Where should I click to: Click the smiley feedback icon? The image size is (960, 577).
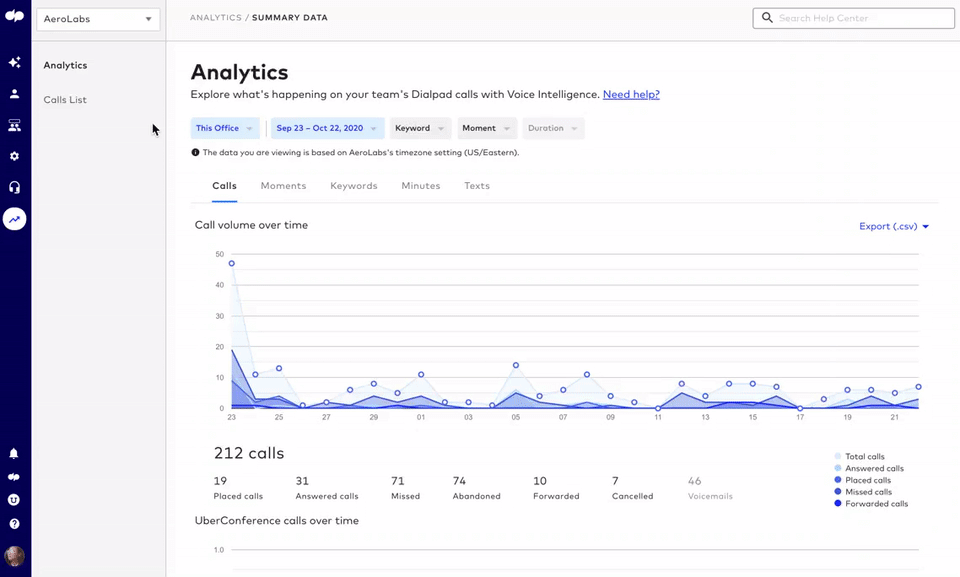click(13, 500)
